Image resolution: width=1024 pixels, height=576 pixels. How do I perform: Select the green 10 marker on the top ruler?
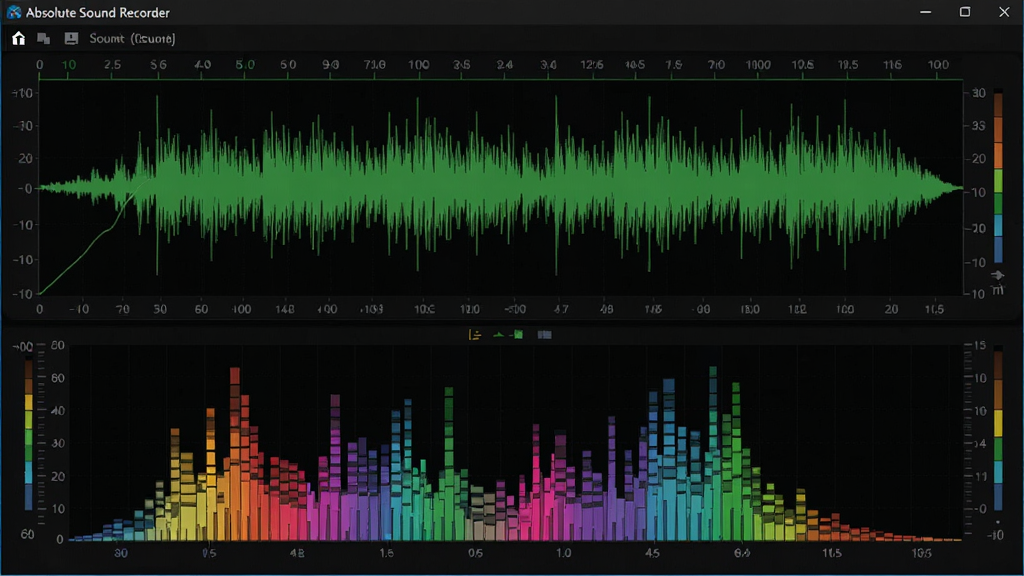(x=69, y=65)
